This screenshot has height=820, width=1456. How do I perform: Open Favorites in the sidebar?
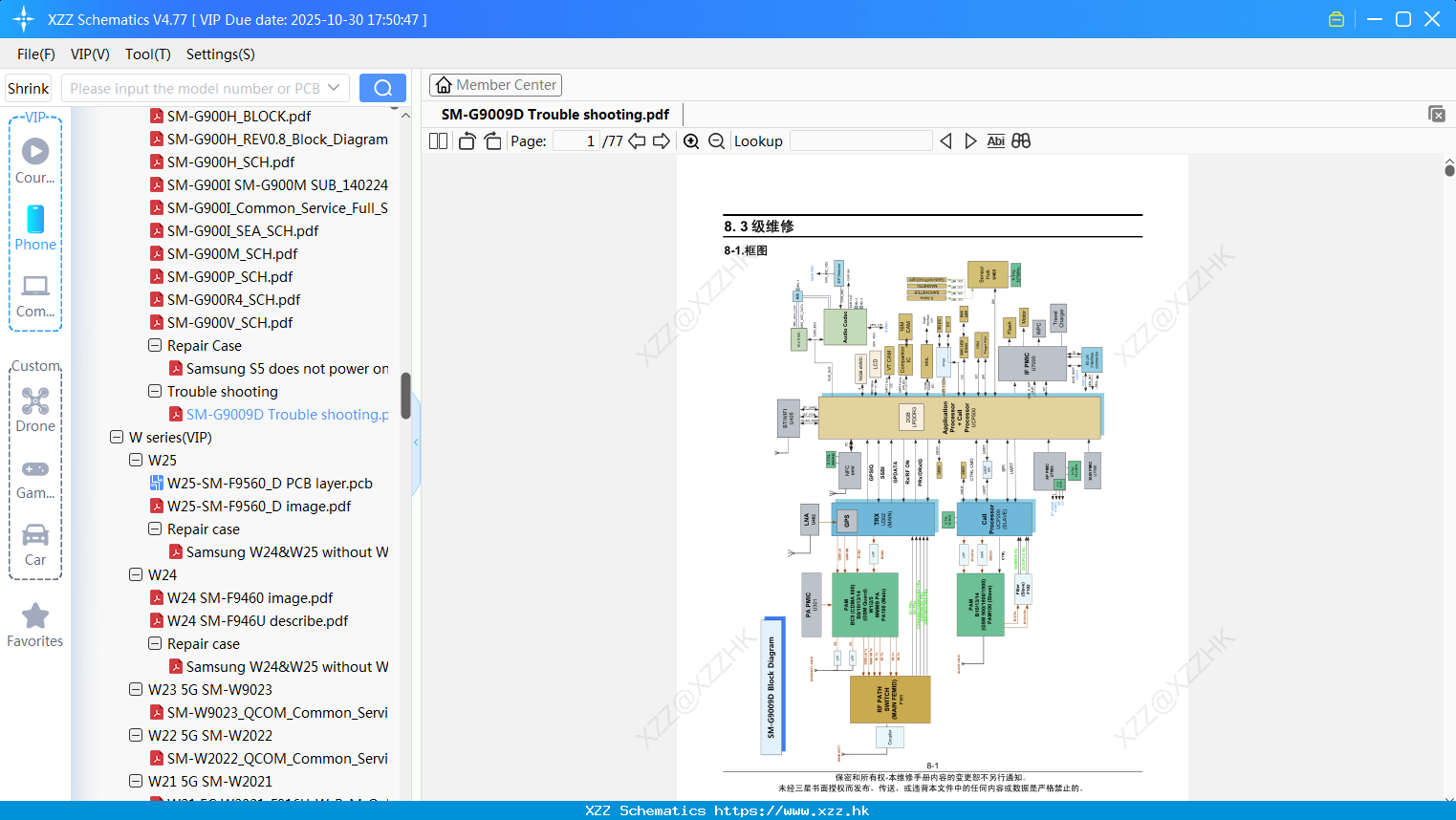[x=35, y=626]
